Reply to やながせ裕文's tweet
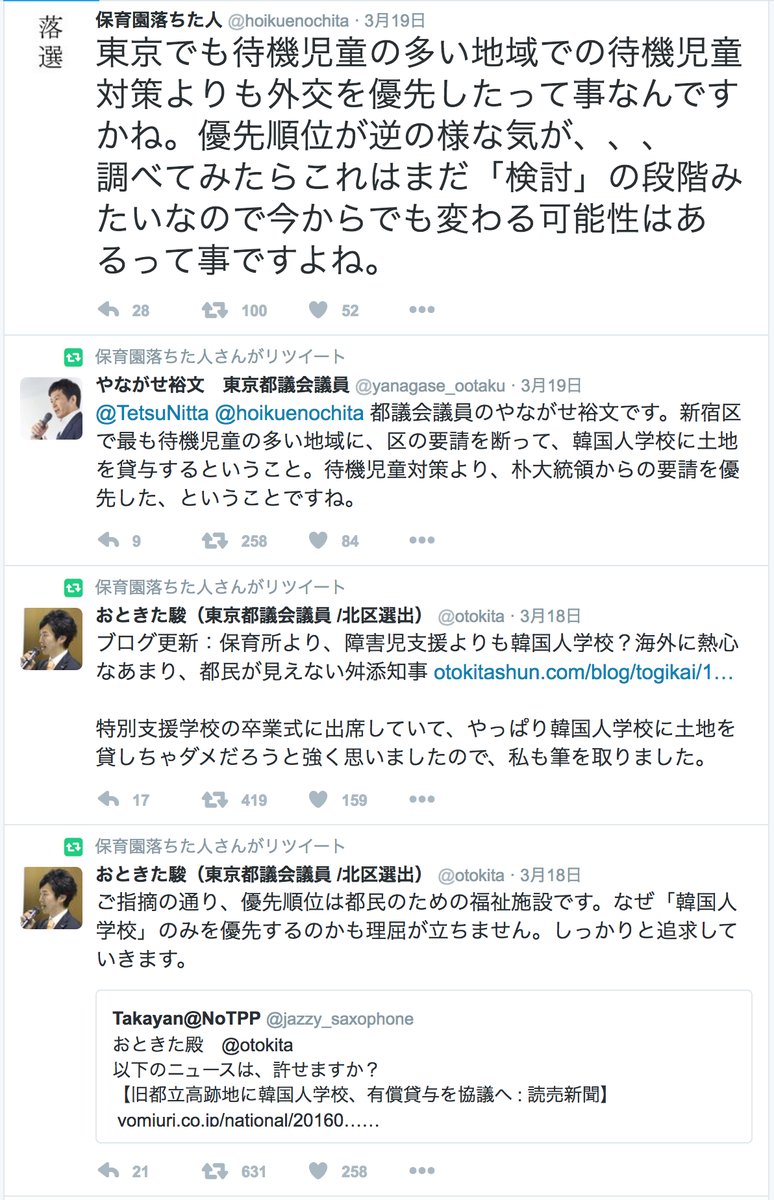Screen dimensions: 774x1200 click(x=109, y=540)
